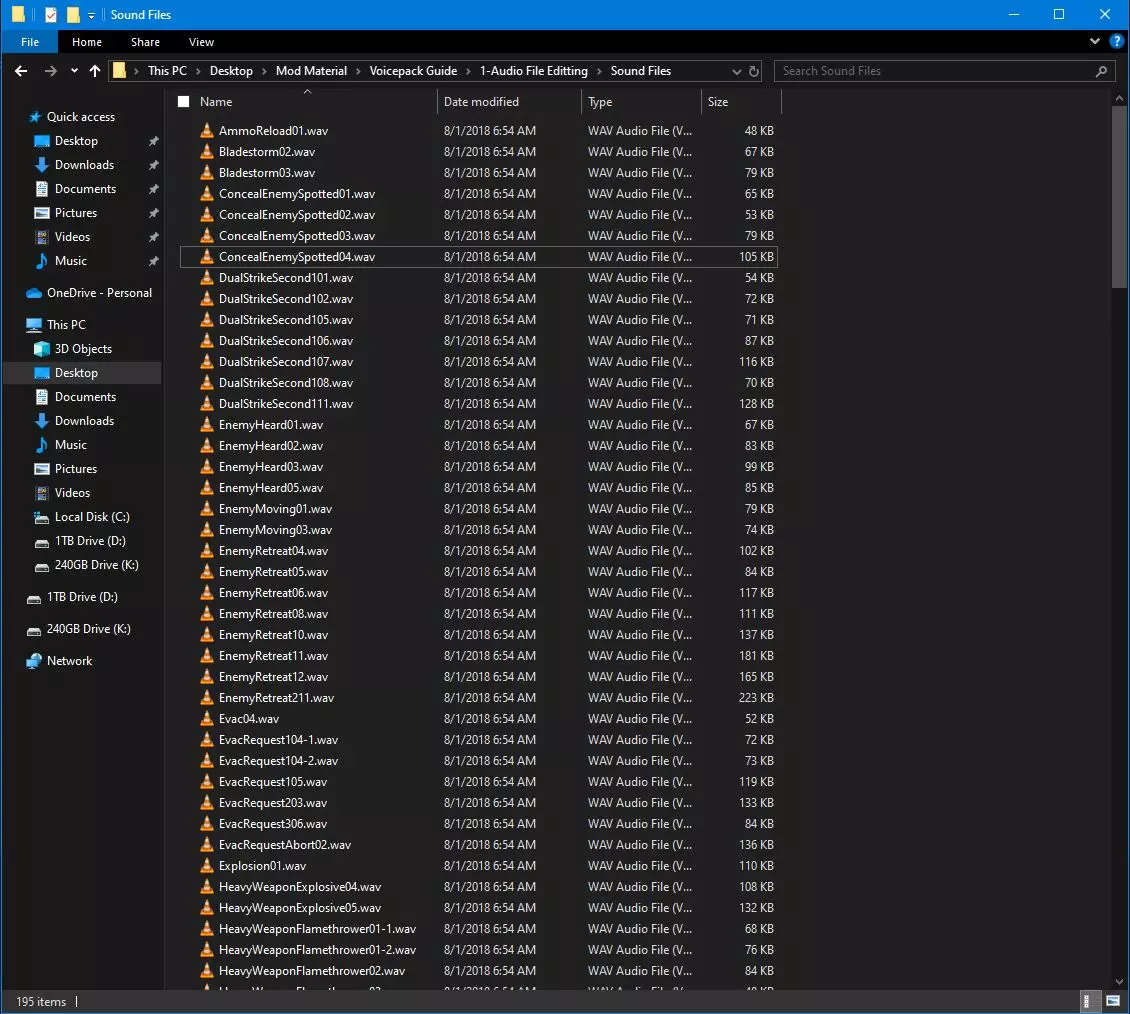This screenshot has width=1130, height=1014.
Task: Go up one folder level
Action: click(x=94, y=71)
